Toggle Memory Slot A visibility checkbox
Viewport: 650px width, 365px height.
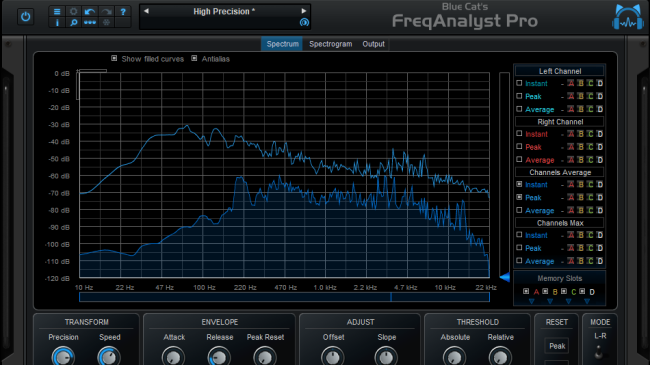point(526,291)
